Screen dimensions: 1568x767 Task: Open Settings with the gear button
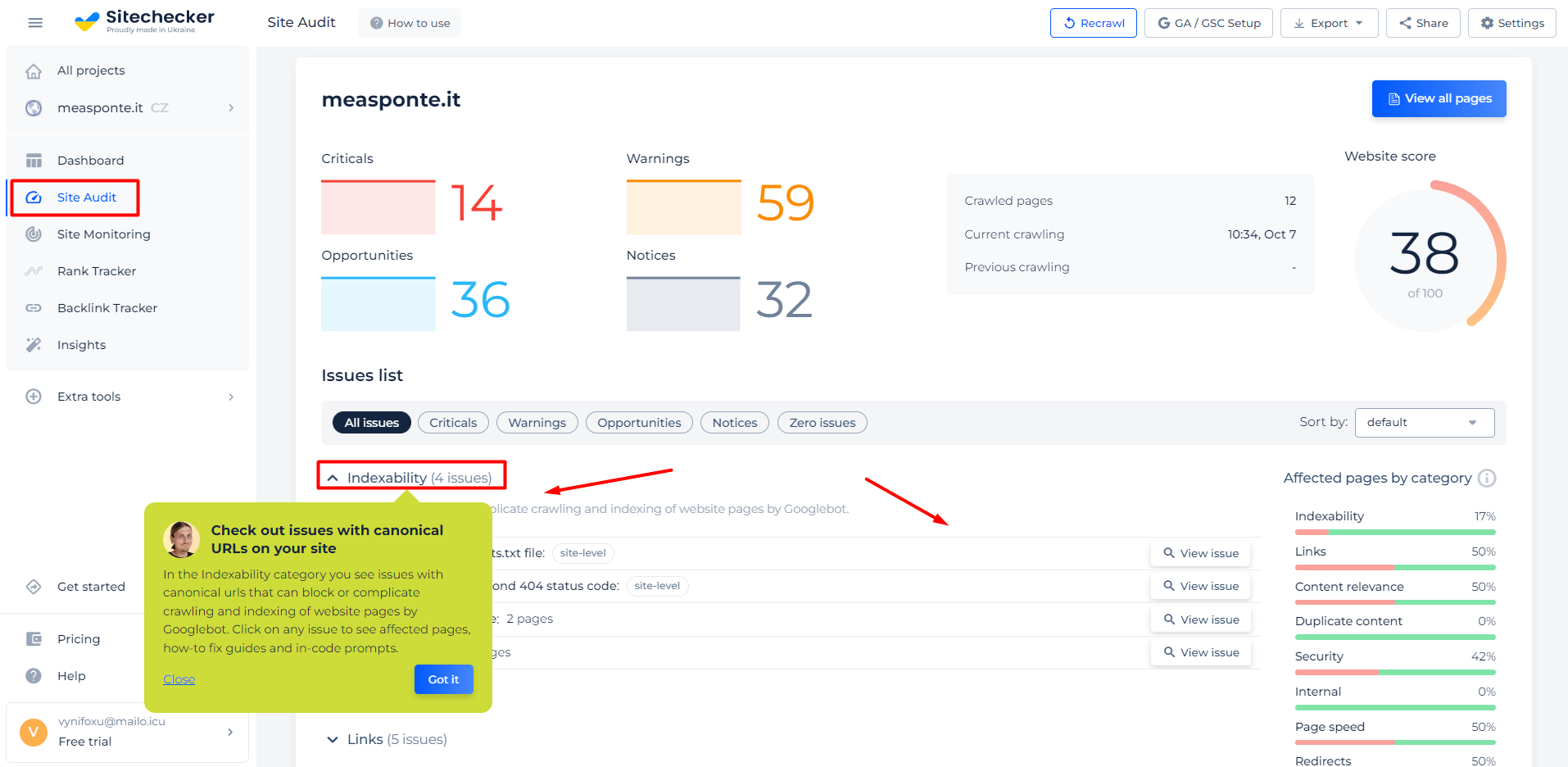click(1512, 23)
